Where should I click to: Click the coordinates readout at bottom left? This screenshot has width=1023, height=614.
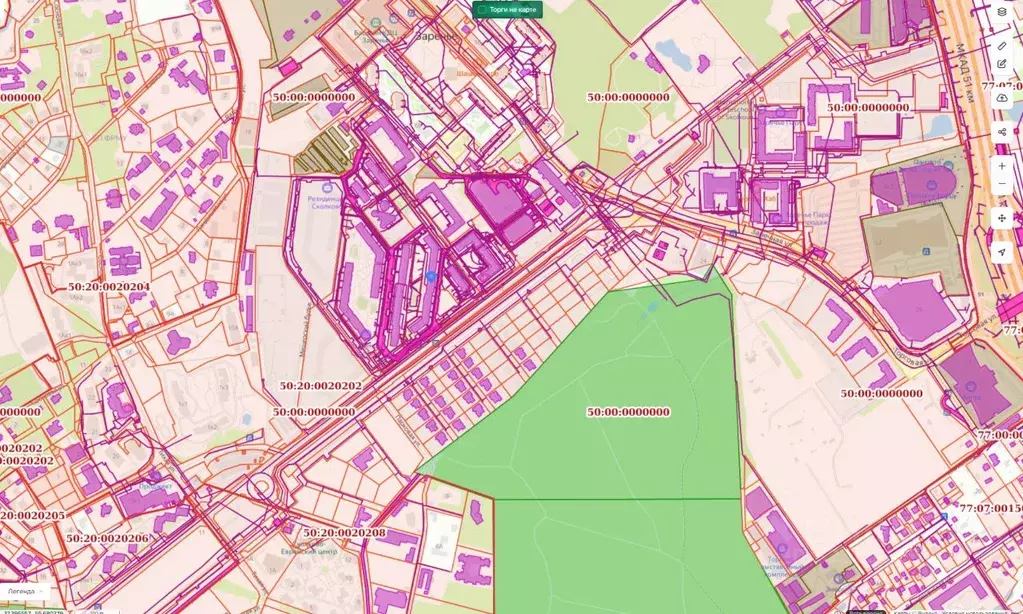pyautogui.click(x=35, y=610)
